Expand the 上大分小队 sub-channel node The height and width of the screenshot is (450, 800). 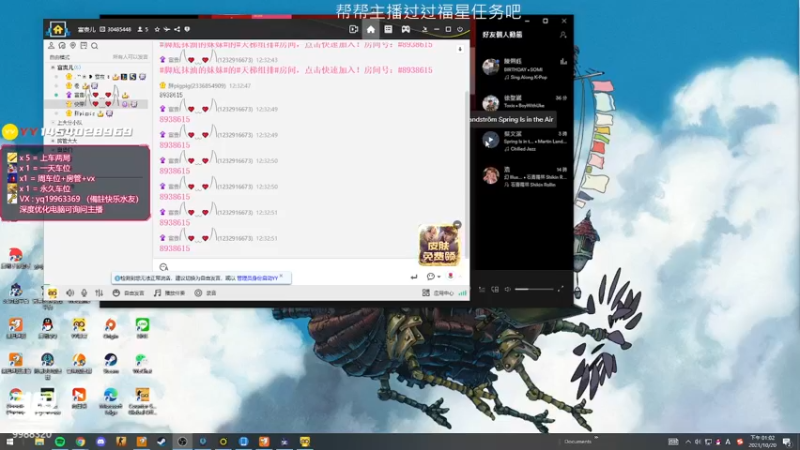53,122
